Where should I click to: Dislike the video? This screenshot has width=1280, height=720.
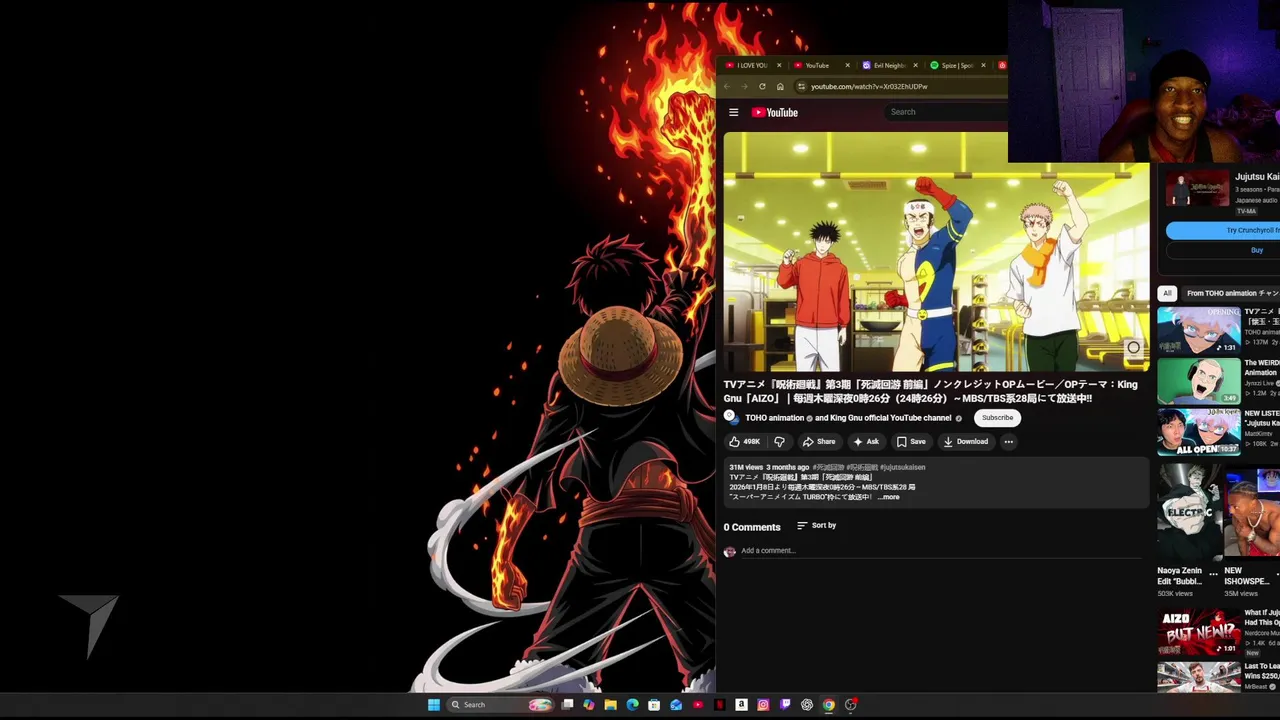(779, 441)
